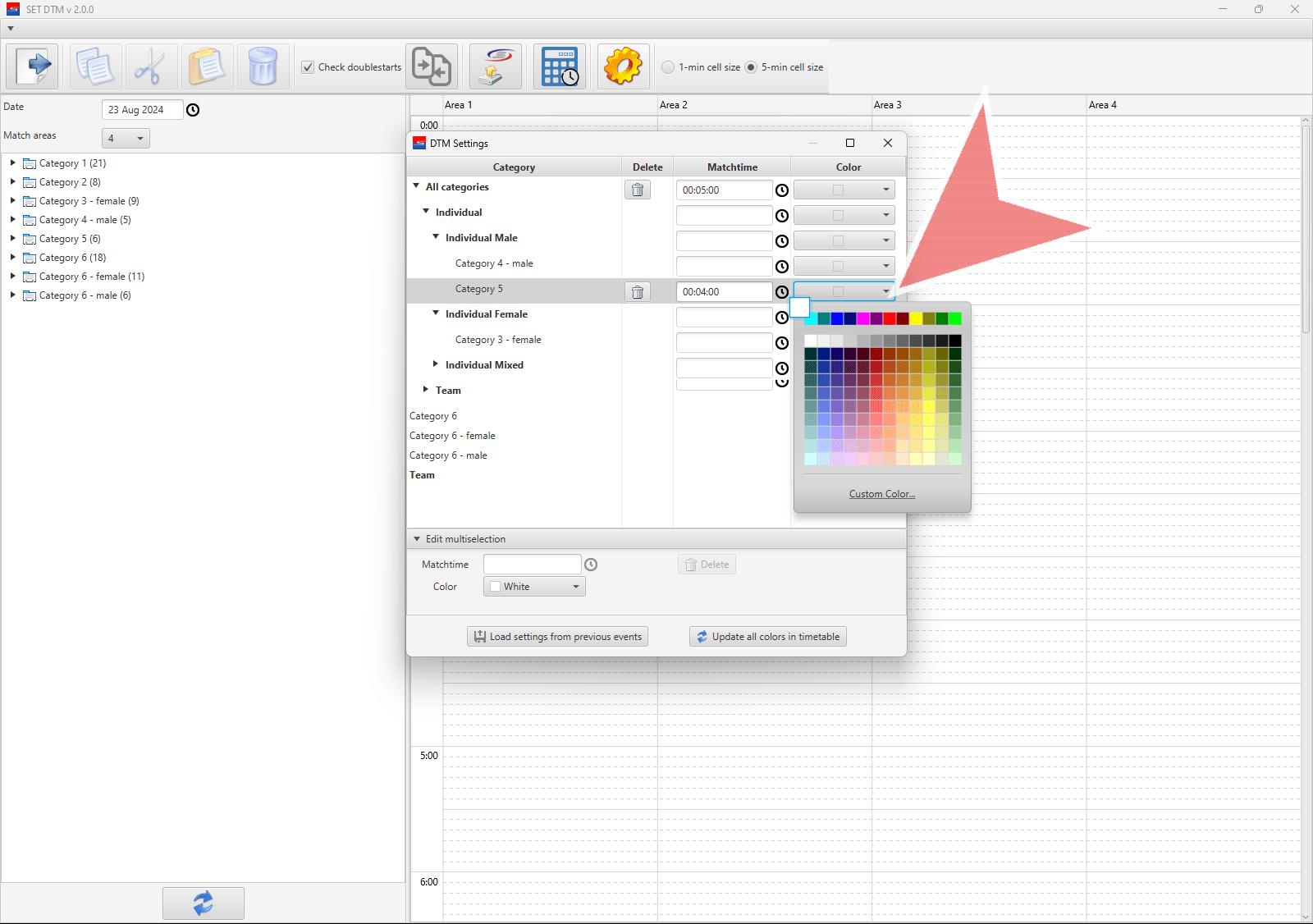This screenshot has height=924, width=1313.
Task: Expand Category 3 - female tree node
Action: 12,200
